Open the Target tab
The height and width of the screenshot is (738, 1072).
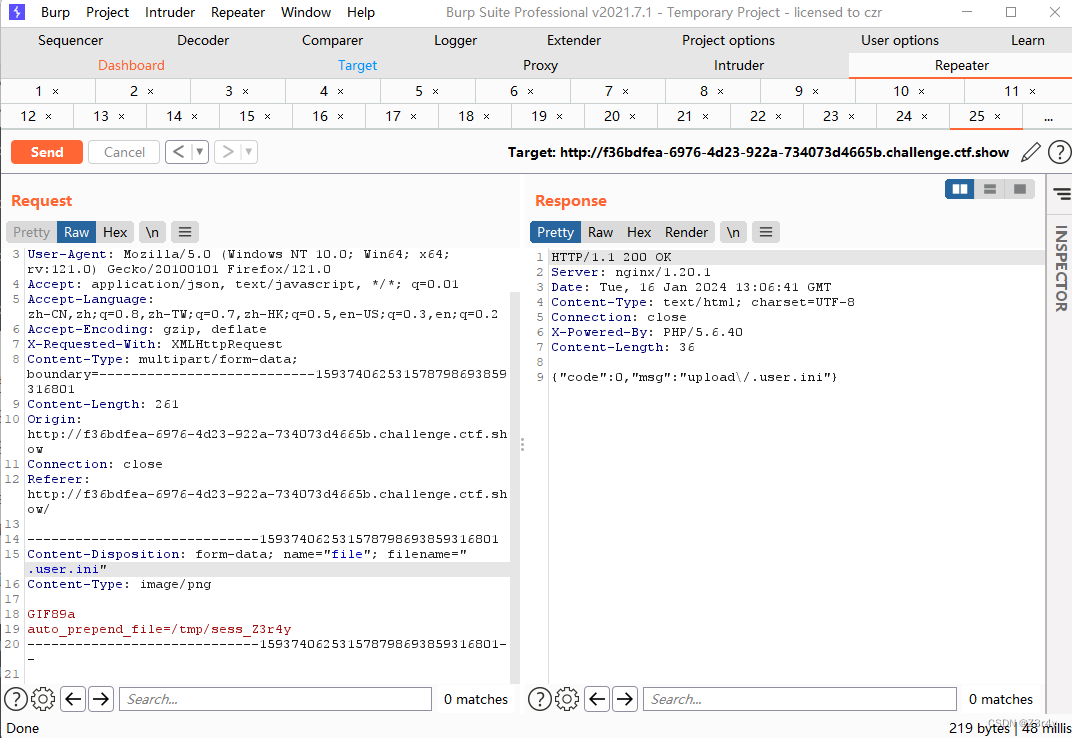click(358, 65)
